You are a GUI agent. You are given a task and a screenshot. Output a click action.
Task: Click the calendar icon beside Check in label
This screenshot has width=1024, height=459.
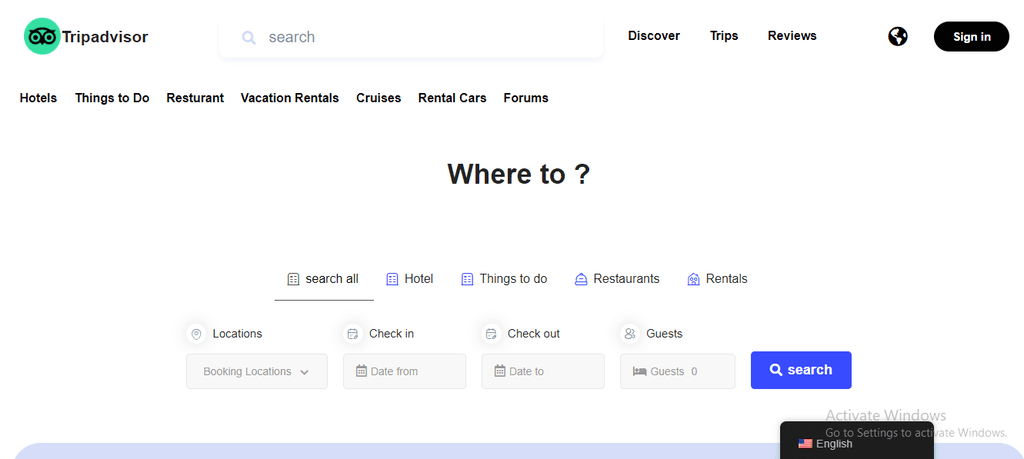point(353,334)
